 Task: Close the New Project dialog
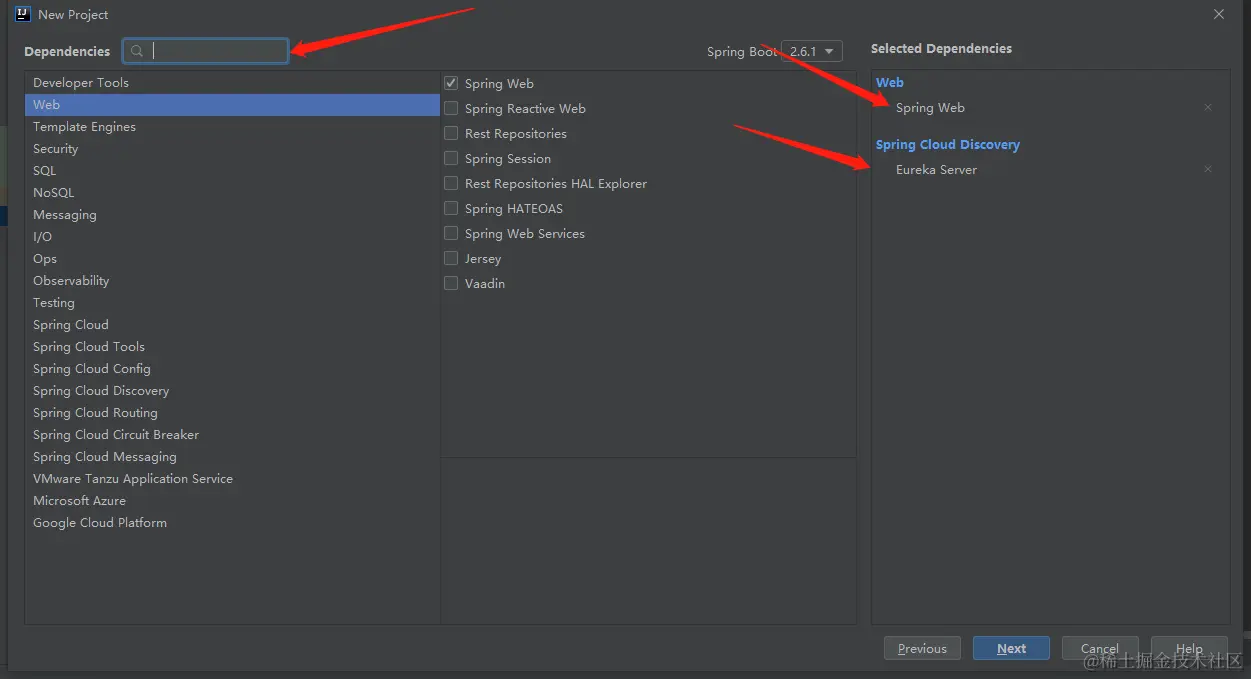point(1218,14)
